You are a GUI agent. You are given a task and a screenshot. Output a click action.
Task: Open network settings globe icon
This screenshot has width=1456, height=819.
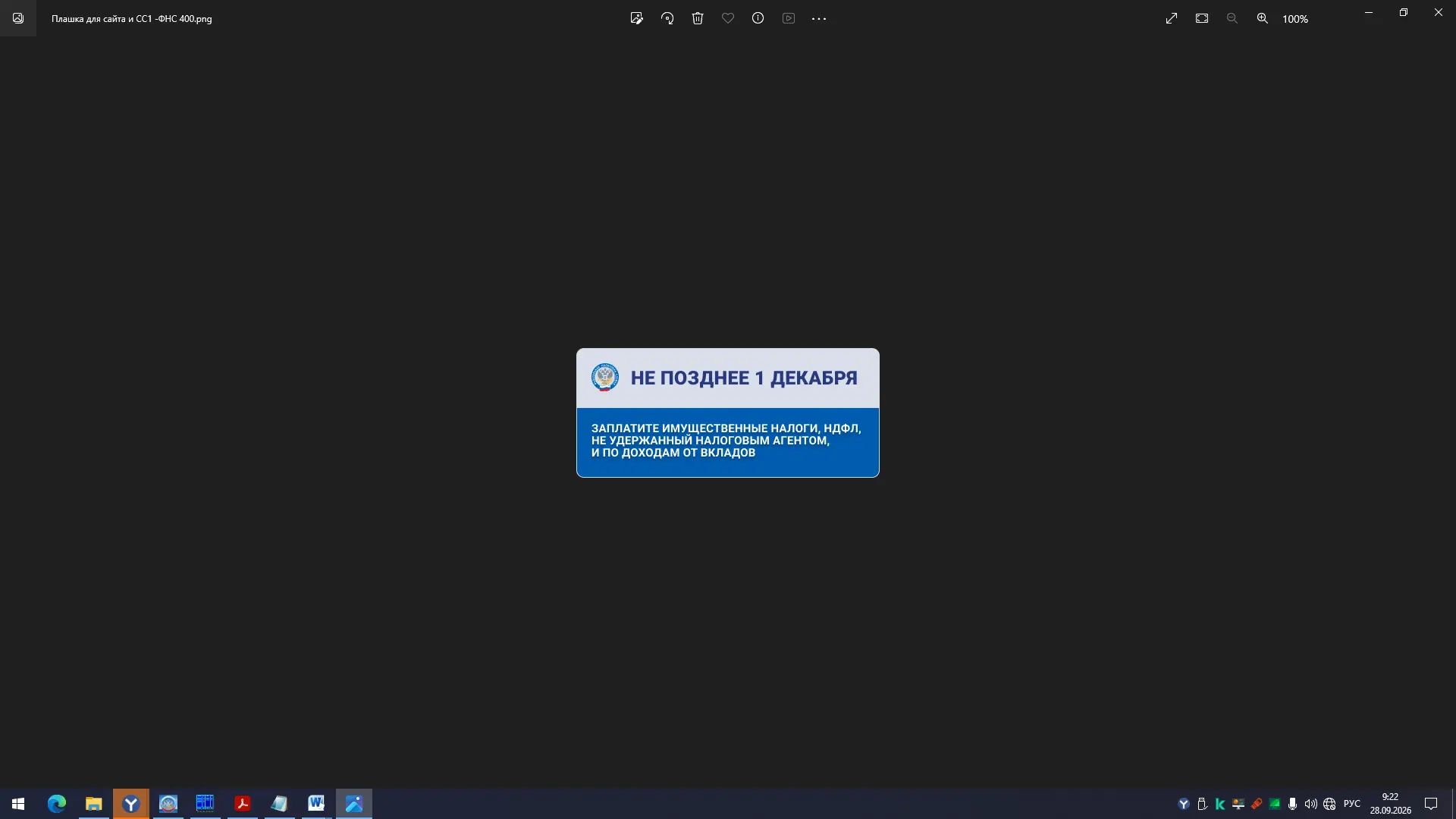[x=1329, y=804]
